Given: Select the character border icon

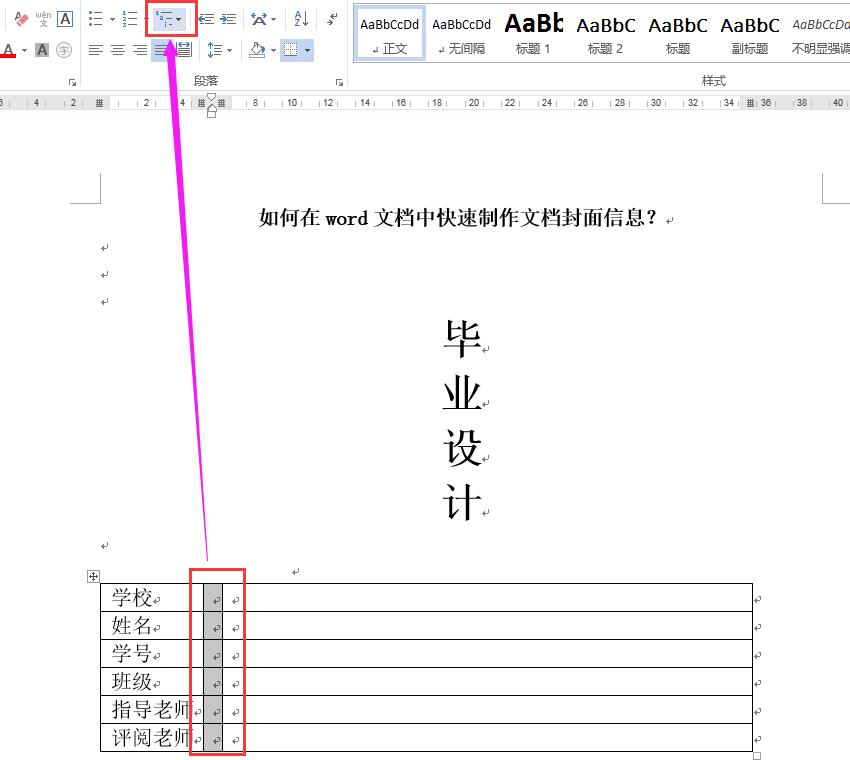Looking at the screenshot, I should point(64,17).
